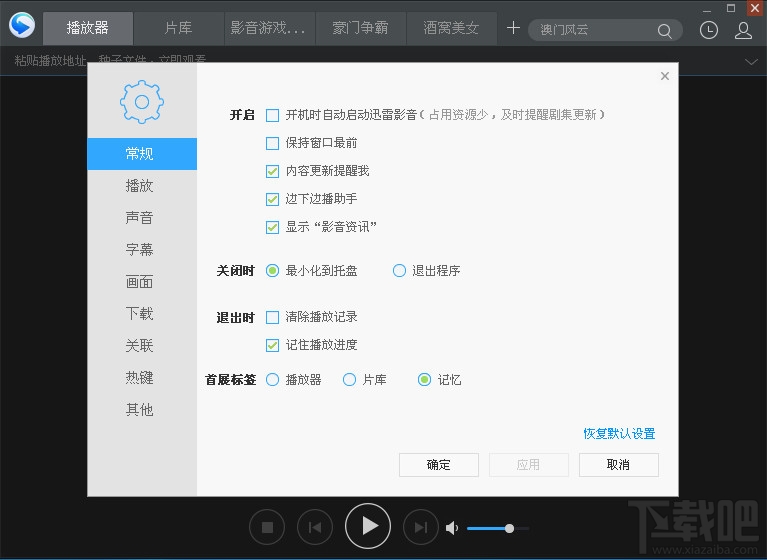Select 片库 as first tab radio
This screenshot has width=767, height=560.
pyautogui.click(x=349, y=380)
